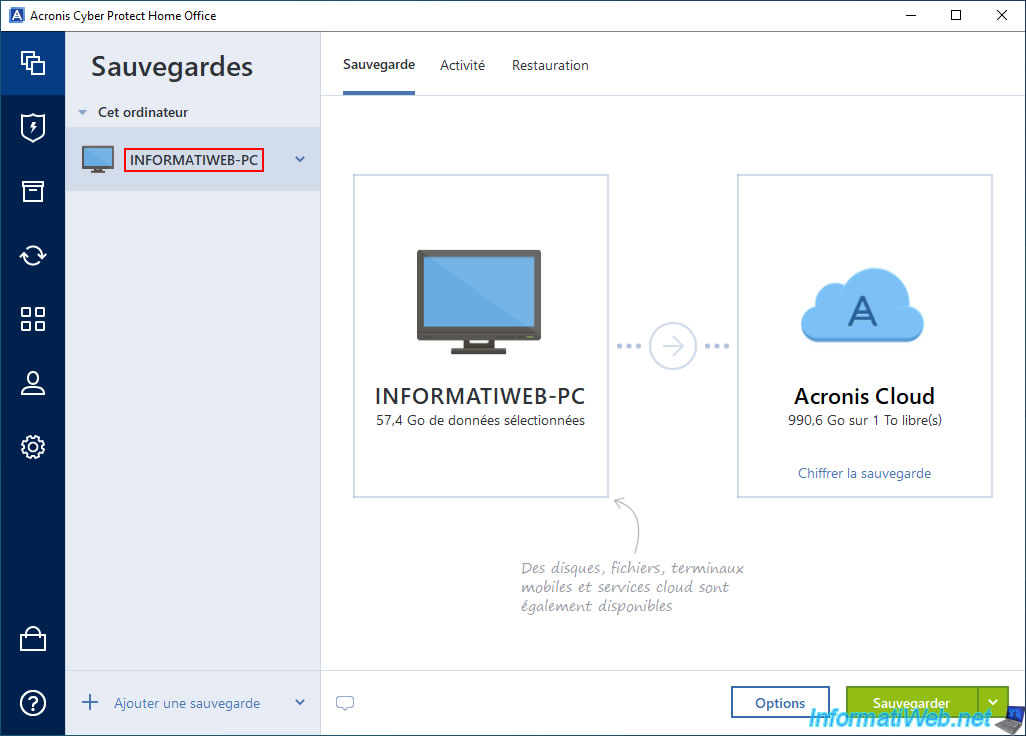1026x736 pixels.
Task: Click the Options button
Action: pos(780,702)
